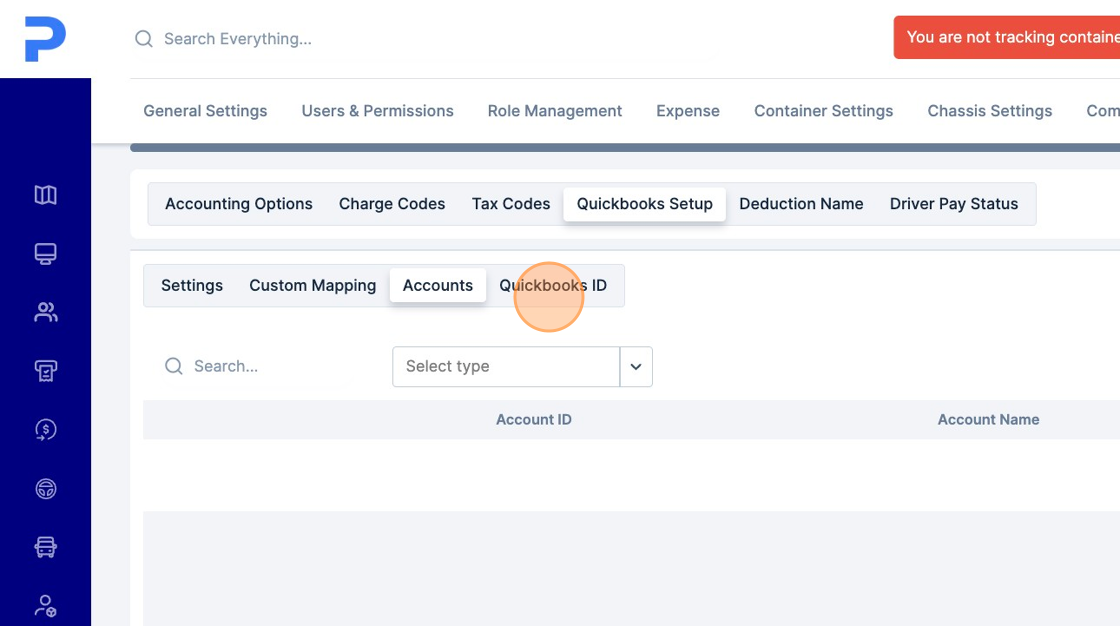Click the Account ID column header
Screen dimensions: 1120x626
tap(534, 419)
